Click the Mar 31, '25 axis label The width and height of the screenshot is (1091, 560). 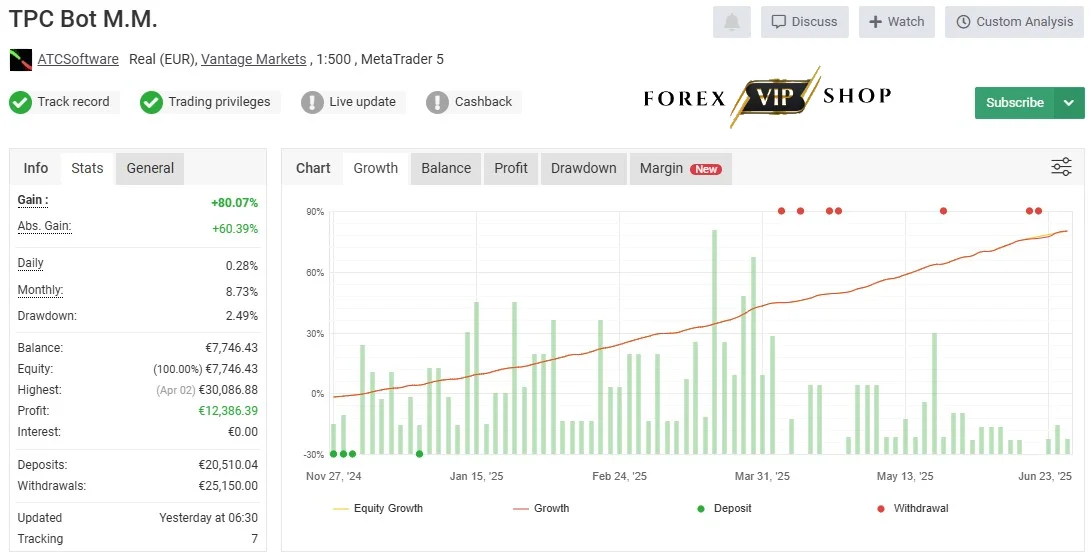(763, 477)
